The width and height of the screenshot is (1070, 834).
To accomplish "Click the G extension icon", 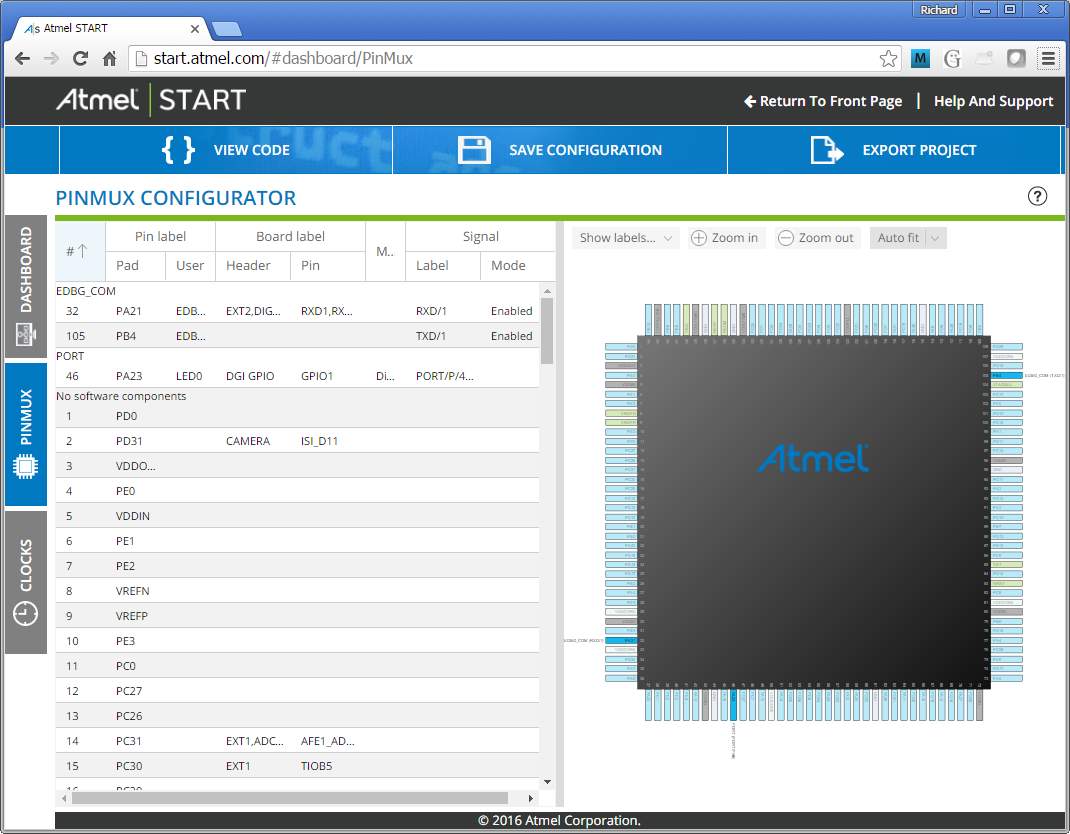I will click(952, 59).
